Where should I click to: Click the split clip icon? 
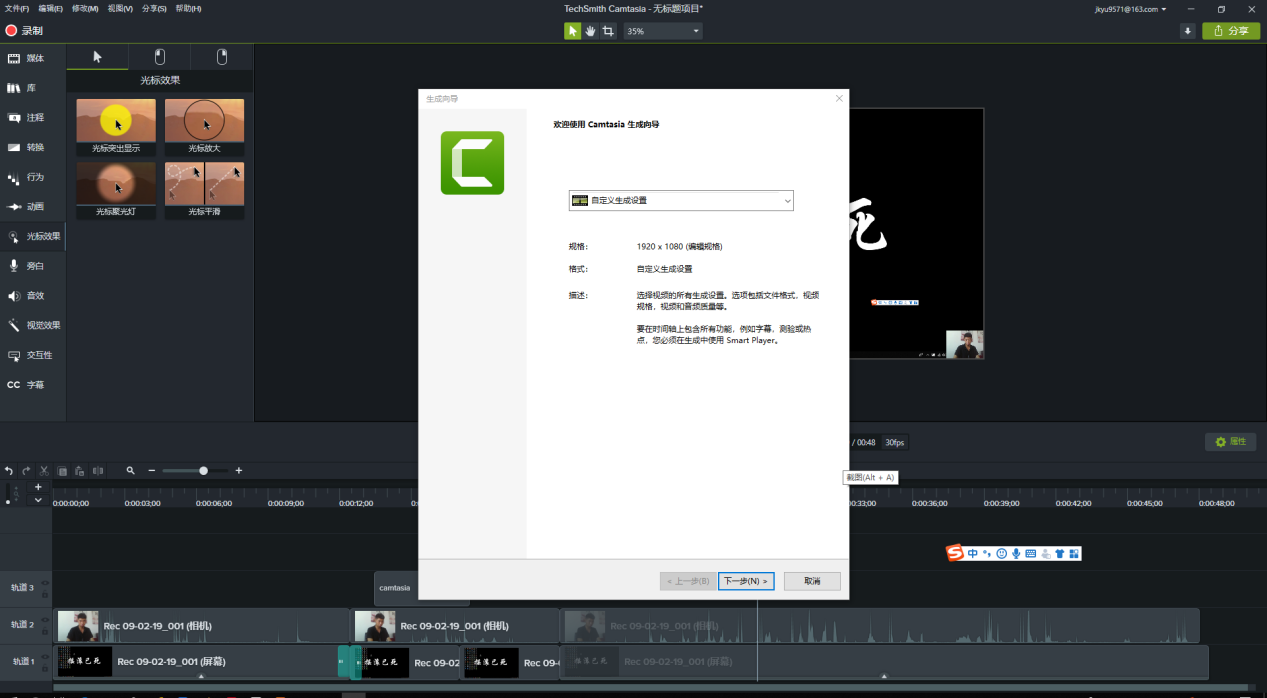point(98,470)
